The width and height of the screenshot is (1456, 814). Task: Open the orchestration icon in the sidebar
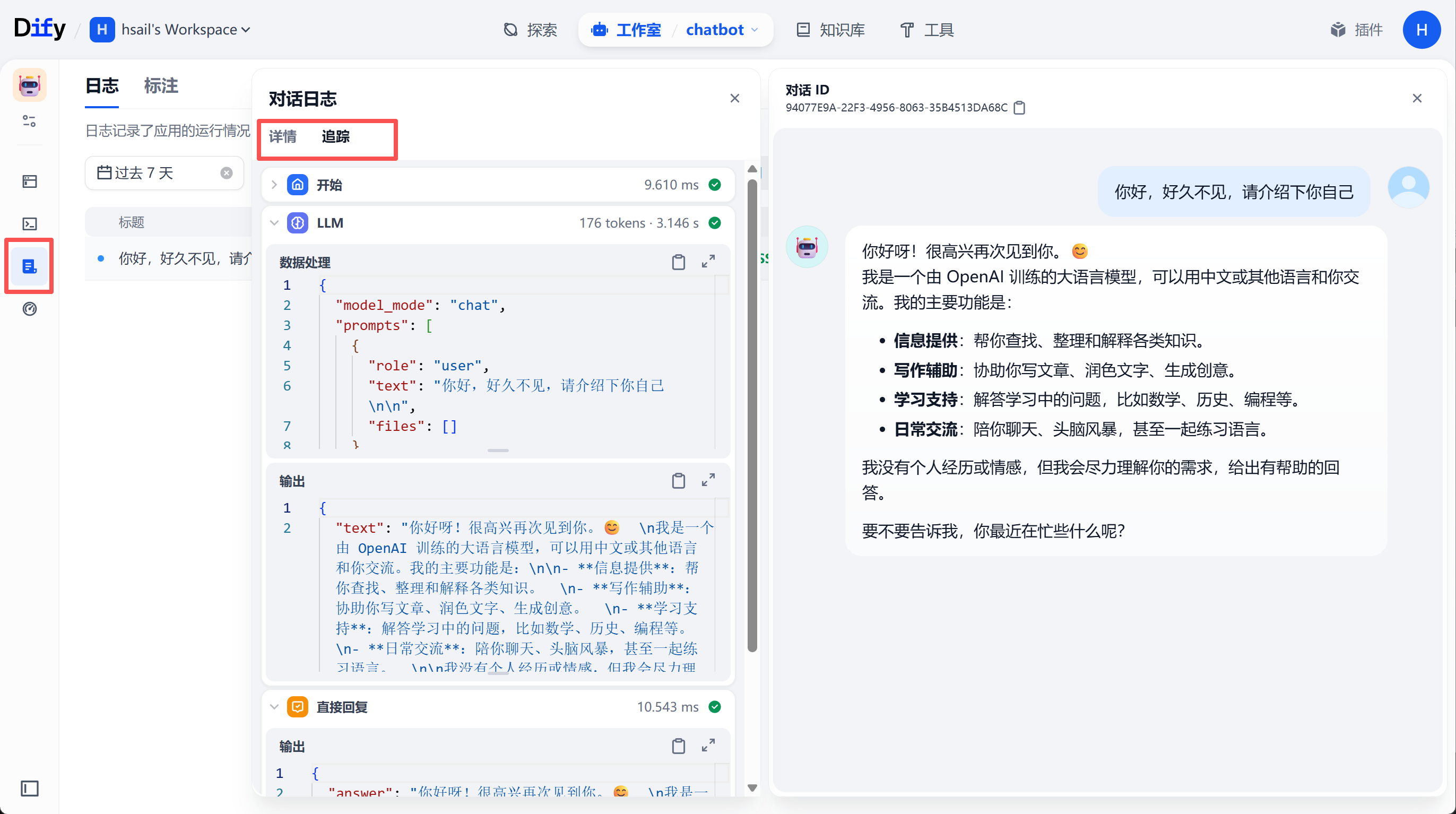click(29, 181)
